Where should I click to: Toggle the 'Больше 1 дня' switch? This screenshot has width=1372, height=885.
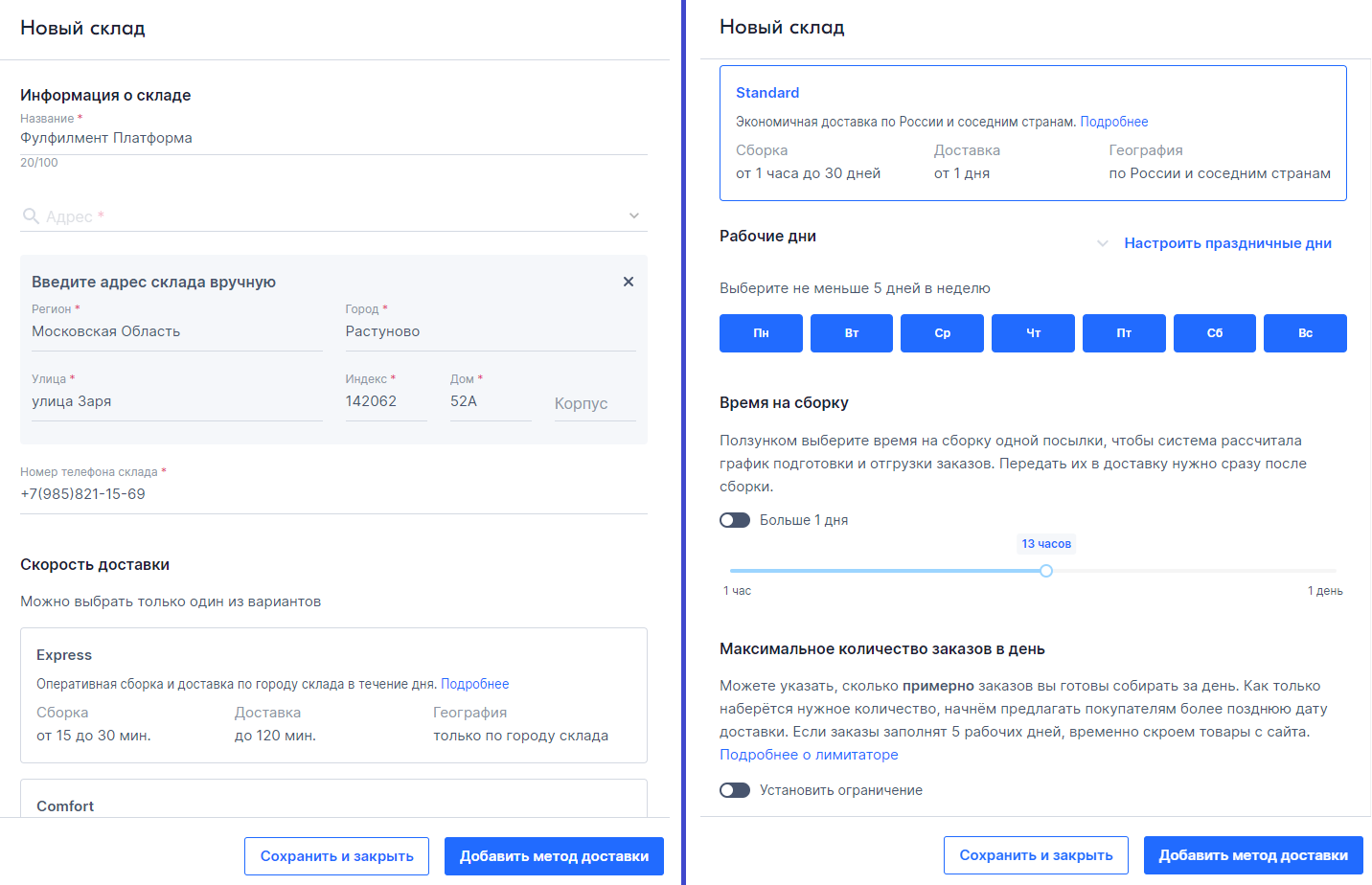[x=735, y=520]
